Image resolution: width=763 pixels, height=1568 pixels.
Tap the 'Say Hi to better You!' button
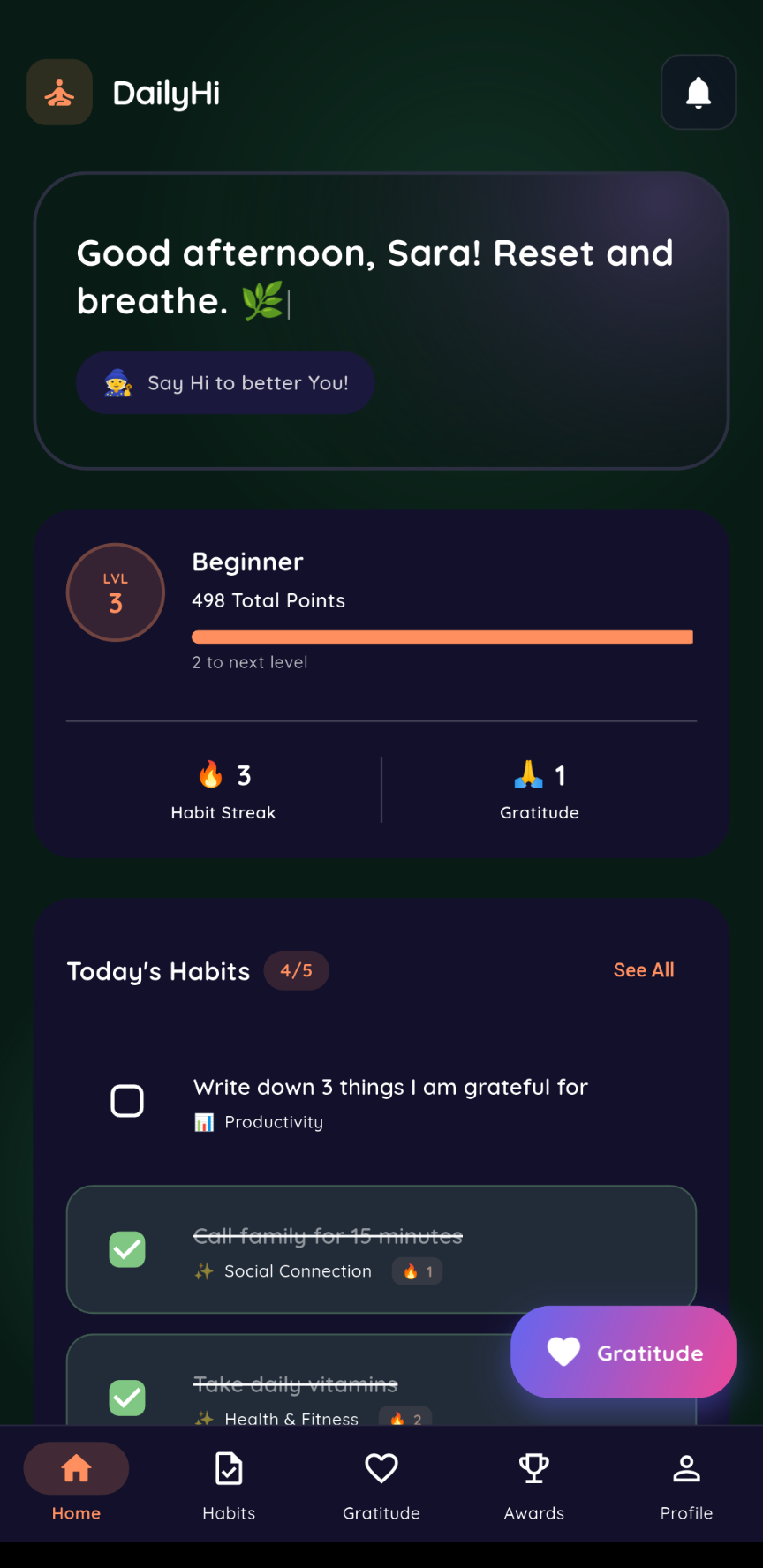click(225, 382)
